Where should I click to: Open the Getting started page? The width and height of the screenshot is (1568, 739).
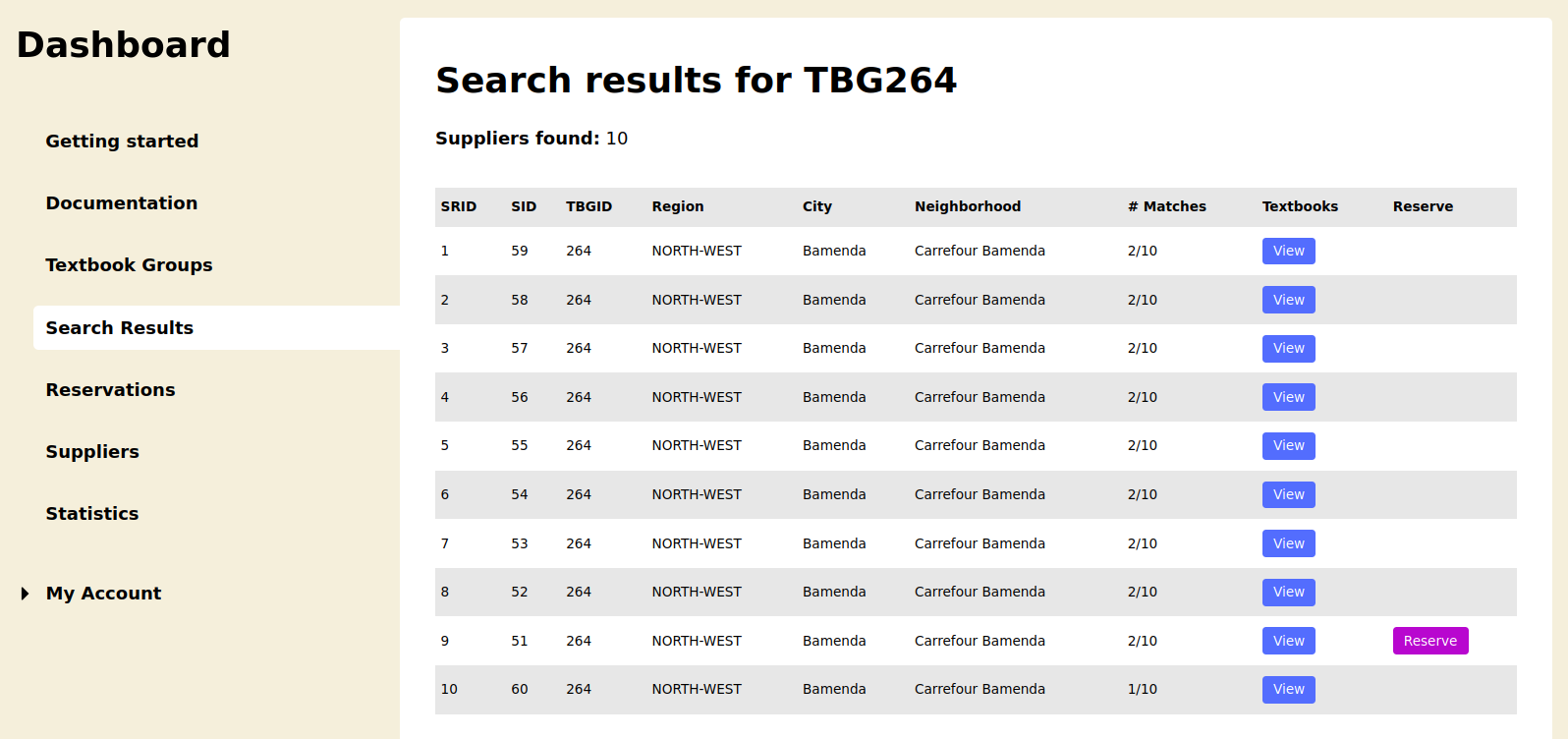coord(122,142)
